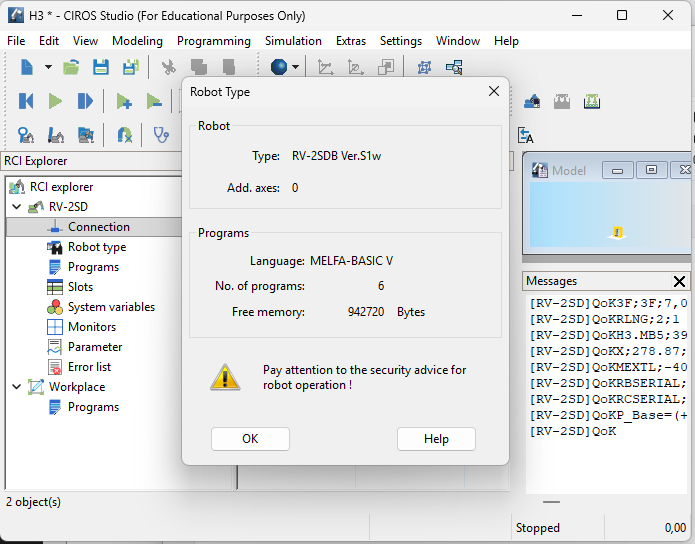695x544 pixels.
Task: Select Slots in the RCI tree
Action: point(80,287)
